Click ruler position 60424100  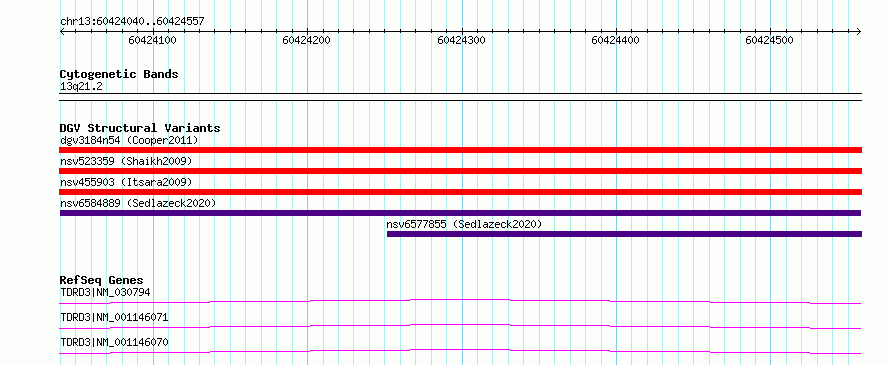coord(152,40)
